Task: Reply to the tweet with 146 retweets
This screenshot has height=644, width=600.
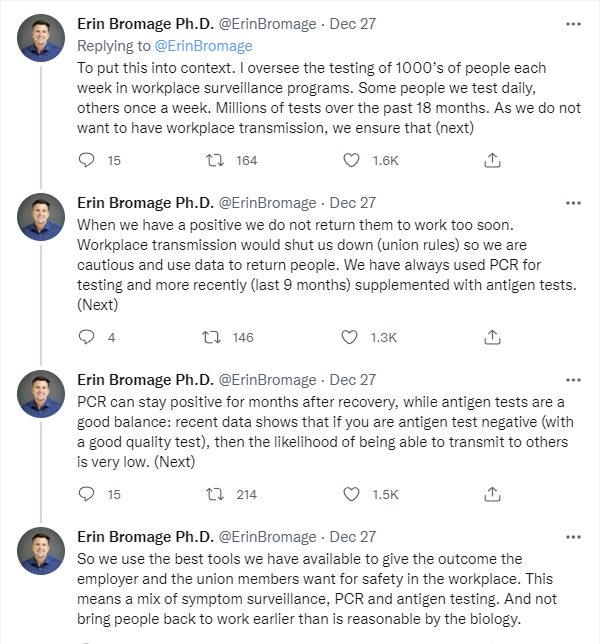Action: click(x=86, y=337)
